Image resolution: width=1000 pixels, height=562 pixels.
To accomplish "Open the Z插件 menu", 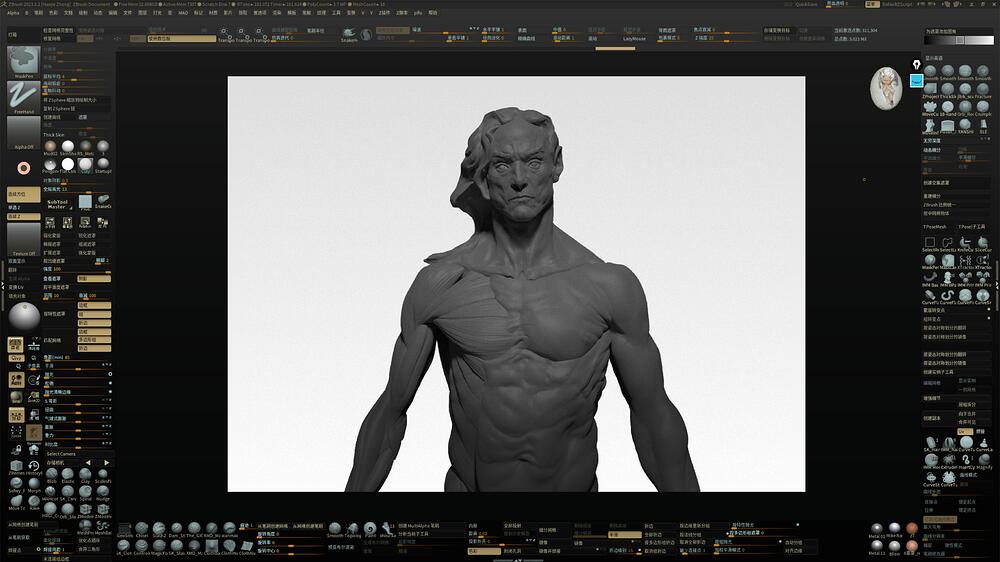I will click(x=384, y=13).
